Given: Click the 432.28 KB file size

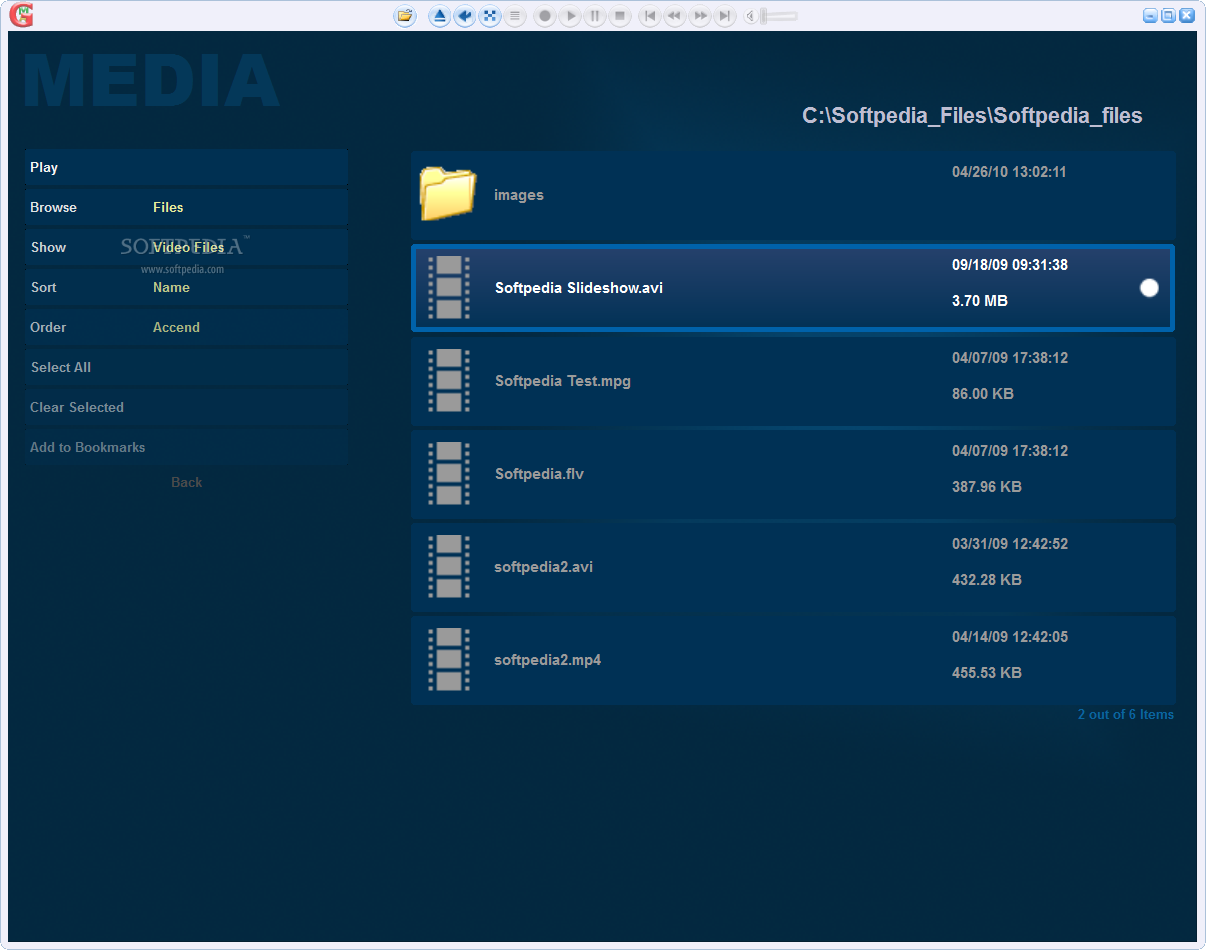Looking at the screenshot, I should (987, 580).
